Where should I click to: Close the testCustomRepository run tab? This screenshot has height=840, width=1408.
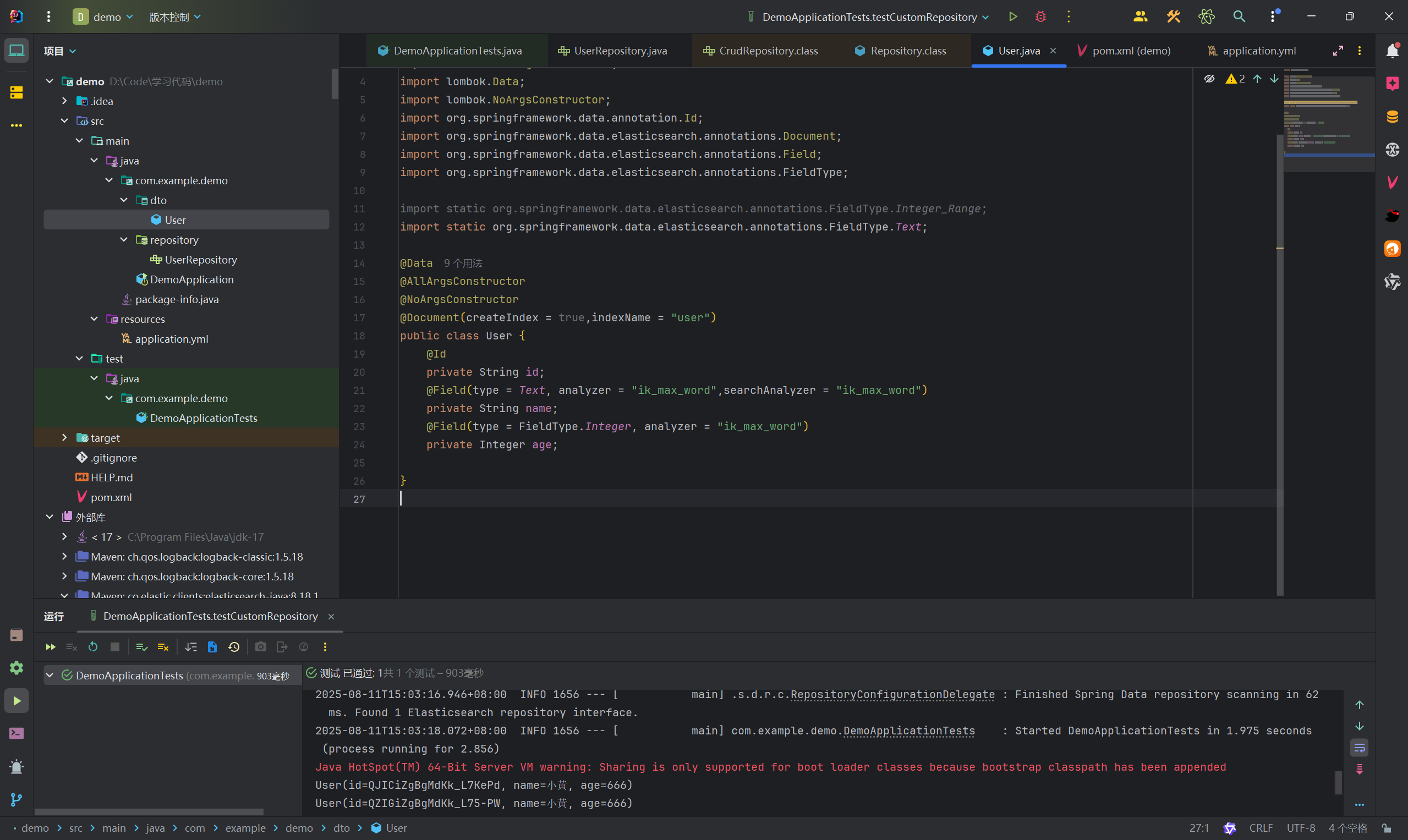(331, 617)
